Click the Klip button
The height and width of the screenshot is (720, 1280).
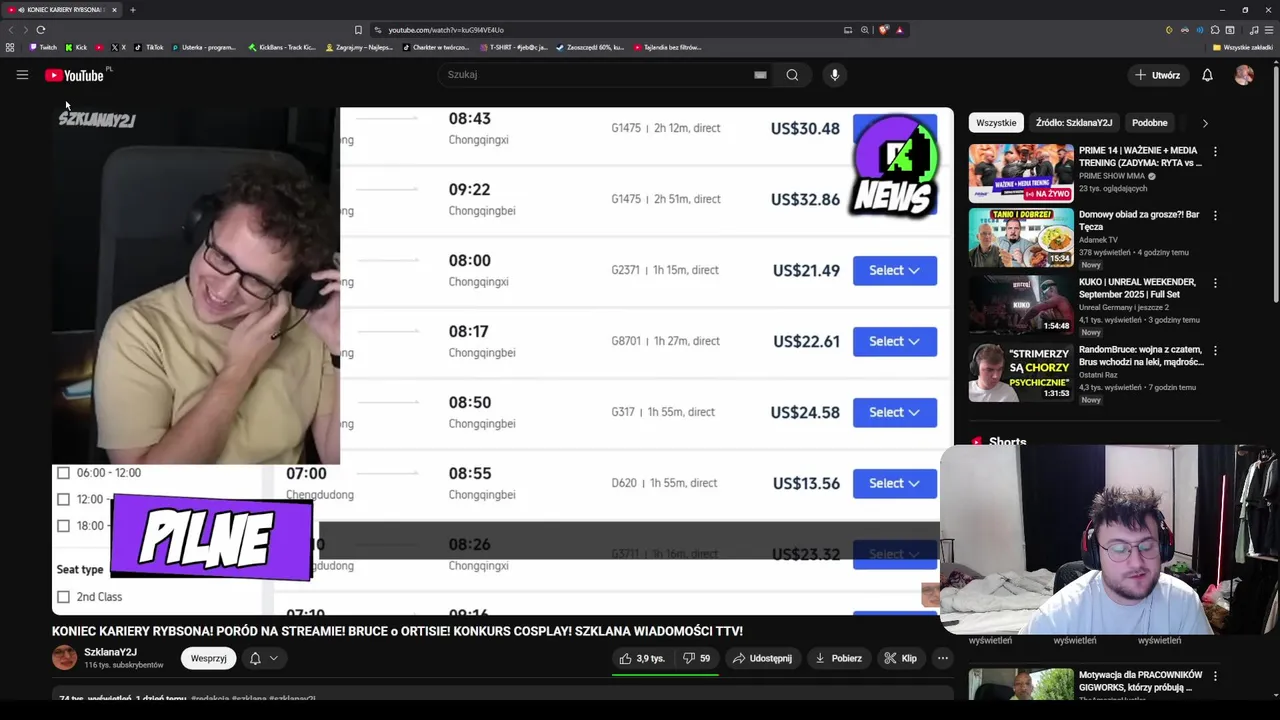coord(900,658)
